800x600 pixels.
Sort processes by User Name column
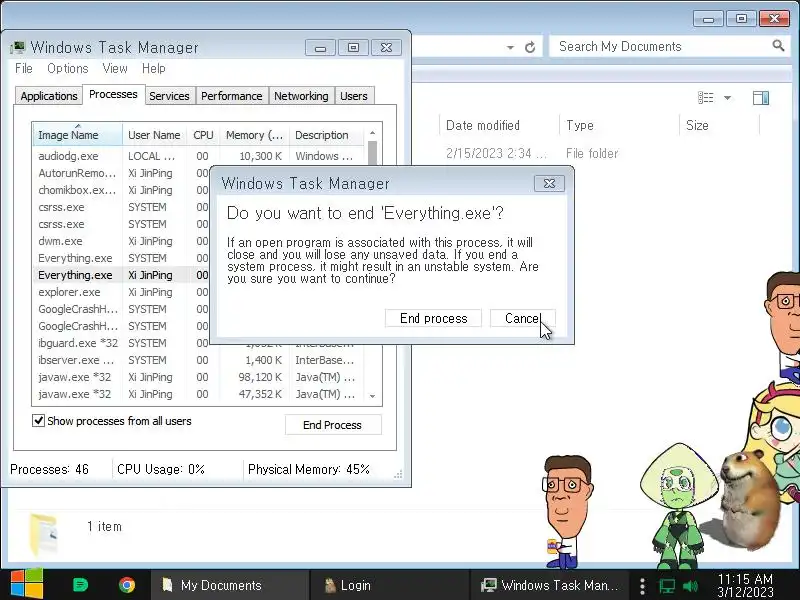[154, 135]
